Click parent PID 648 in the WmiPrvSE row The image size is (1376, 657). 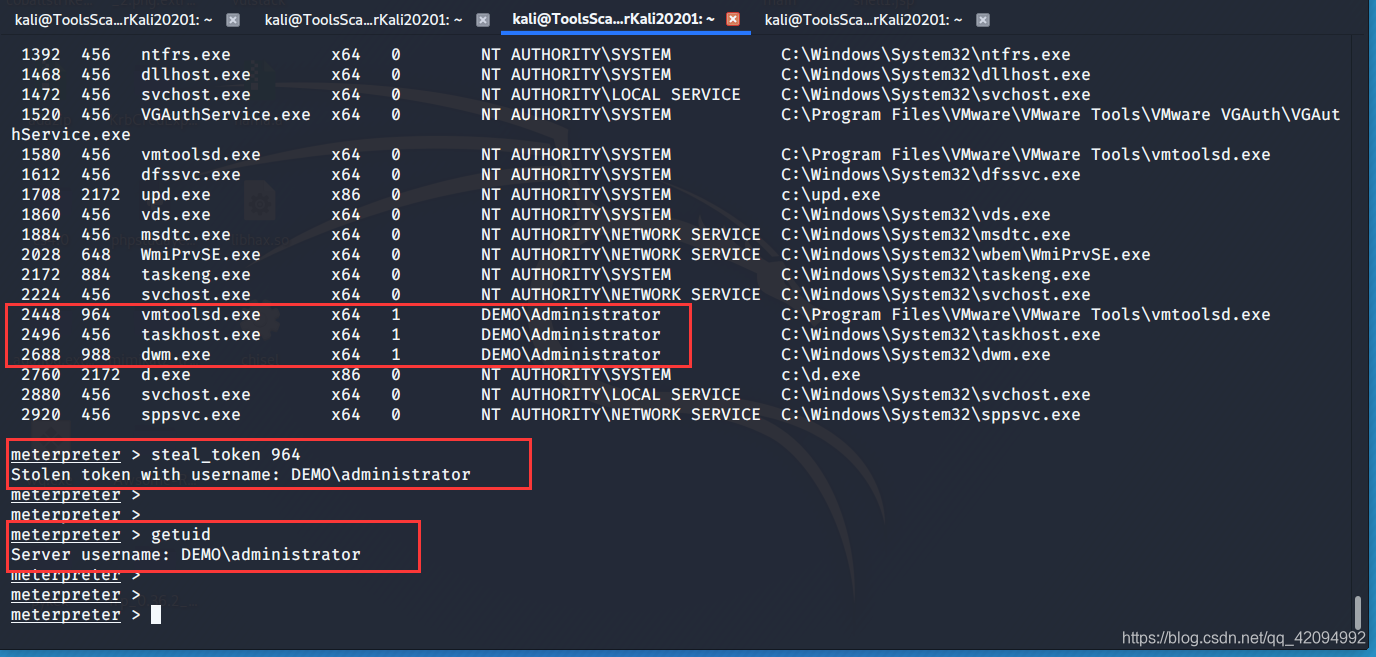[96, 254]
